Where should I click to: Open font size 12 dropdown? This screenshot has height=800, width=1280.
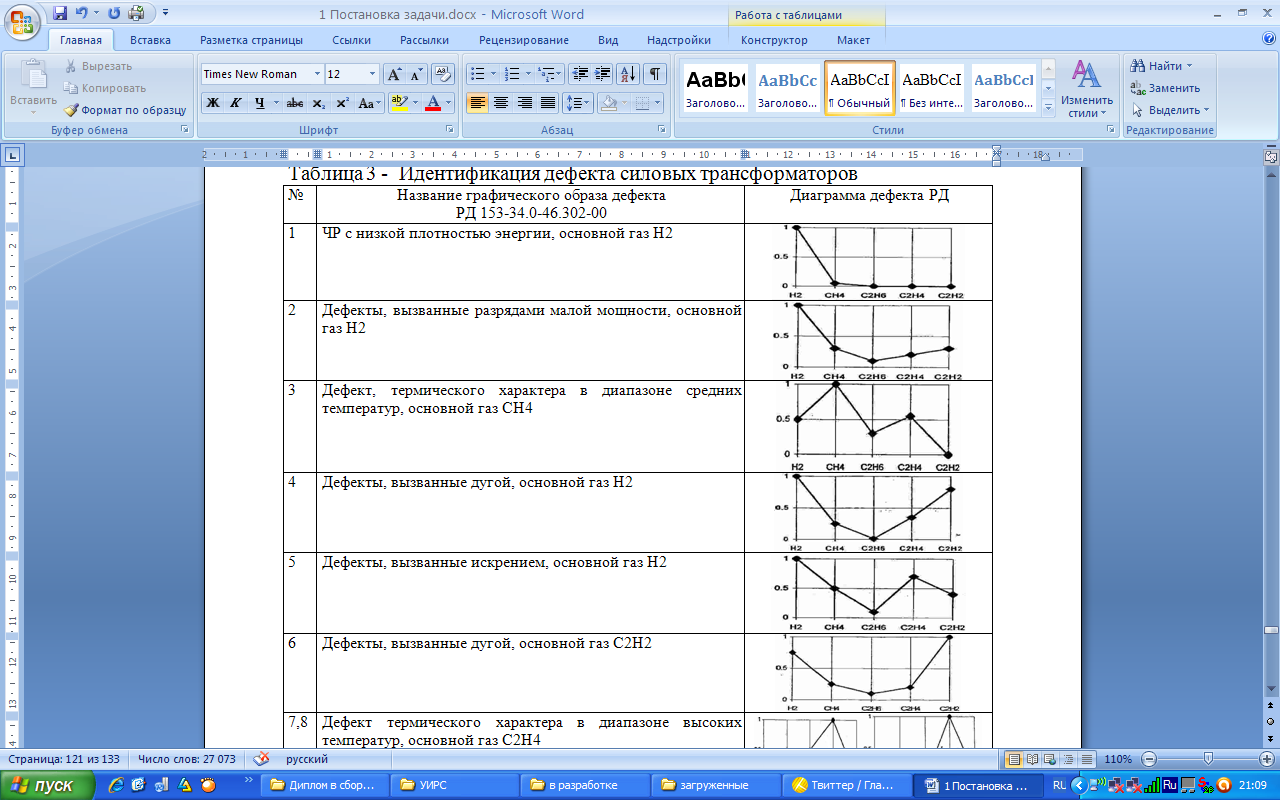[373, 74]
